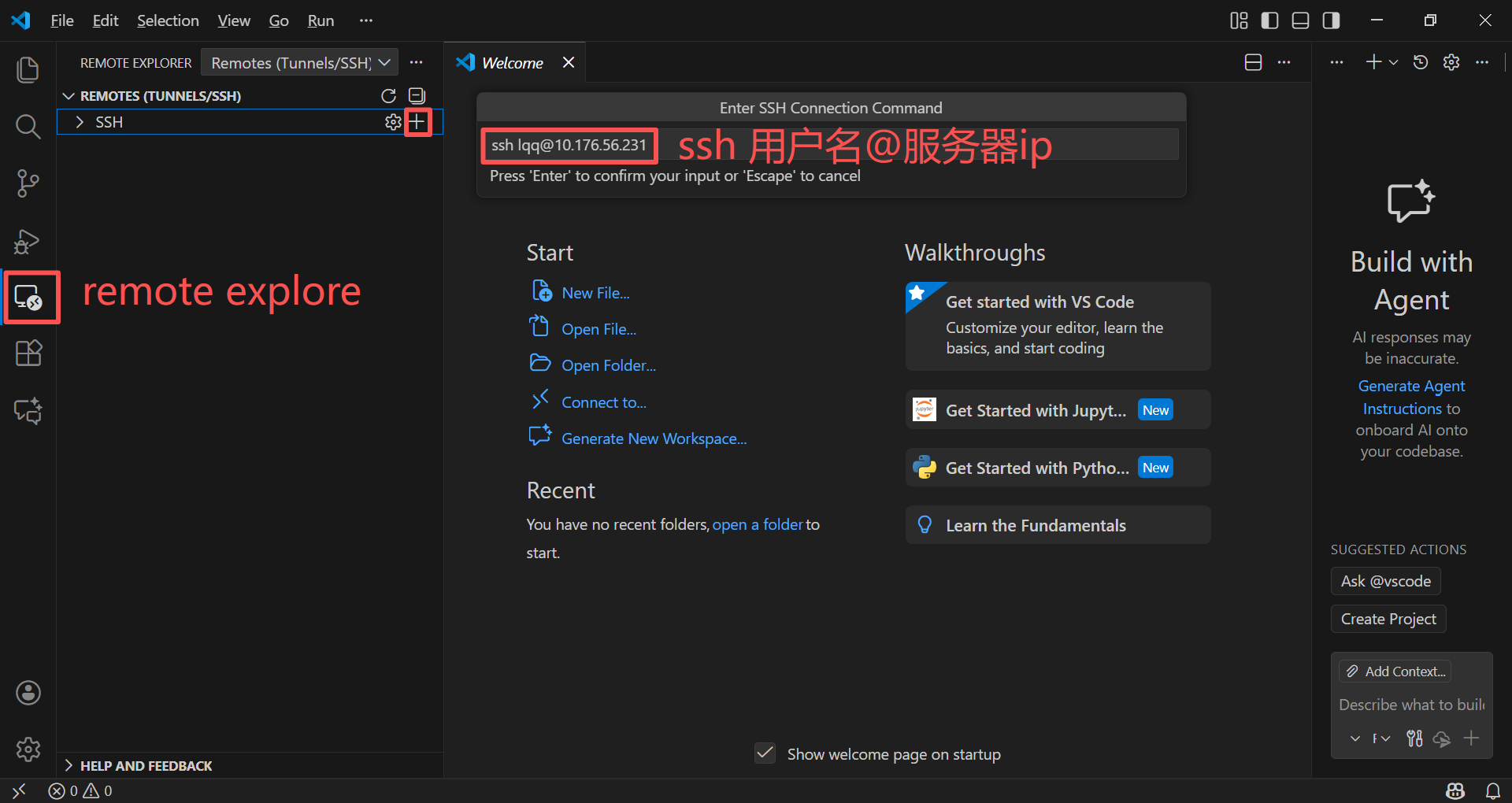Collapse all in Remotes section
Screen dimensions: 1512x803
tap(417, 96)
